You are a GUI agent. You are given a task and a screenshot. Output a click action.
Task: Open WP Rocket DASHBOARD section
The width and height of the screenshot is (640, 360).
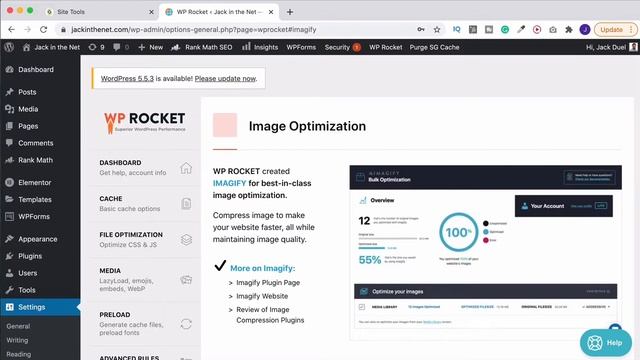coord(145,168)
